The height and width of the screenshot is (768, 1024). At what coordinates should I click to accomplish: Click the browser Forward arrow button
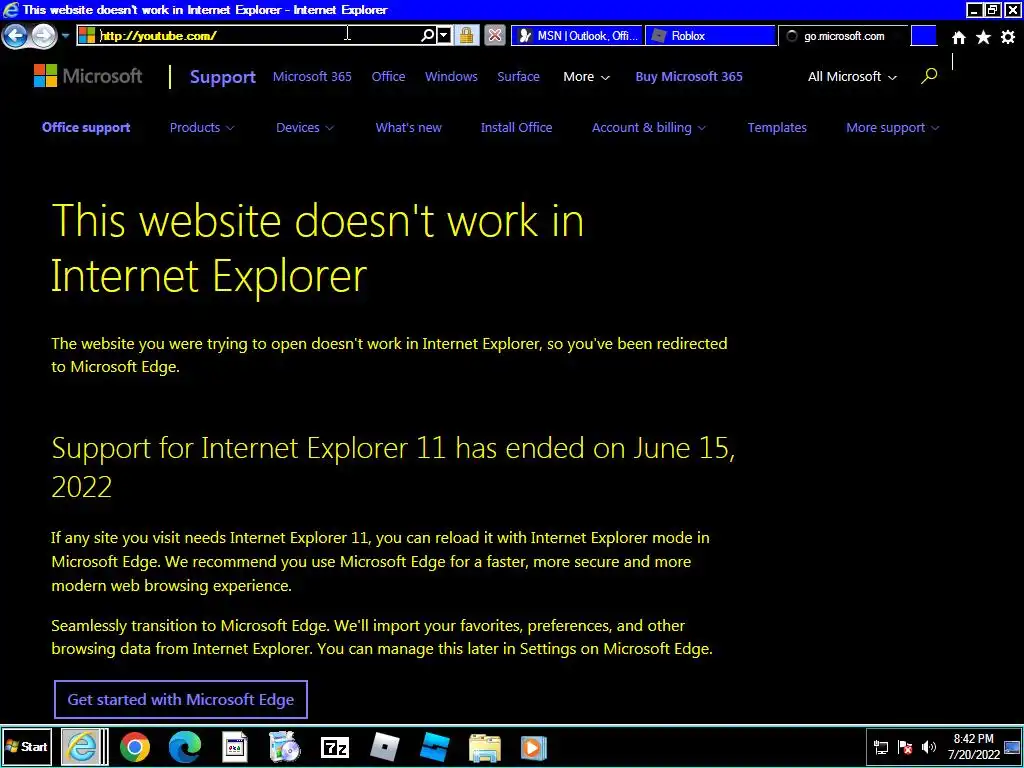pyautogui.click(x=43, y=35)
